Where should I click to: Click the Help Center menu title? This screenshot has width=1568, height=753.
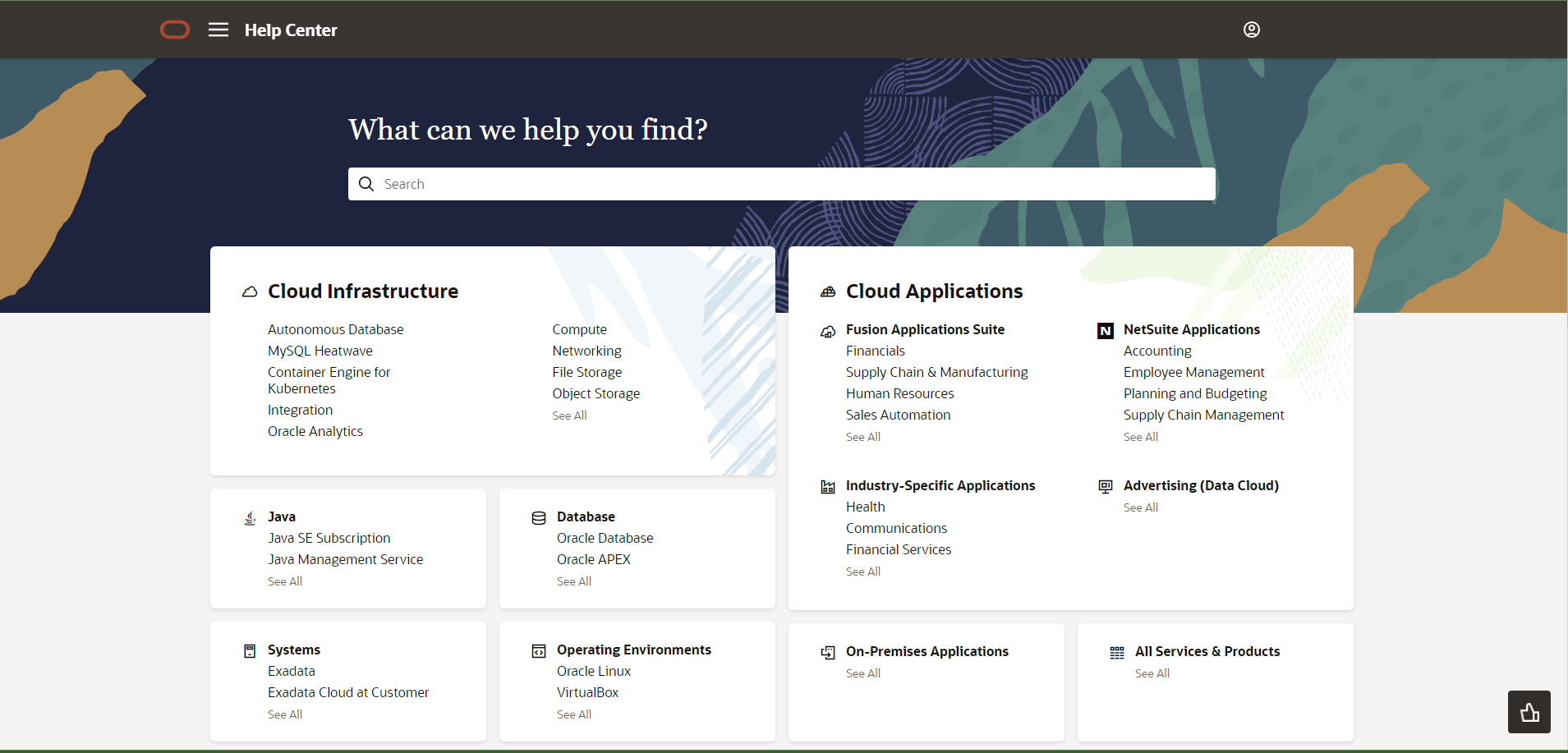(x=290, y=30)
